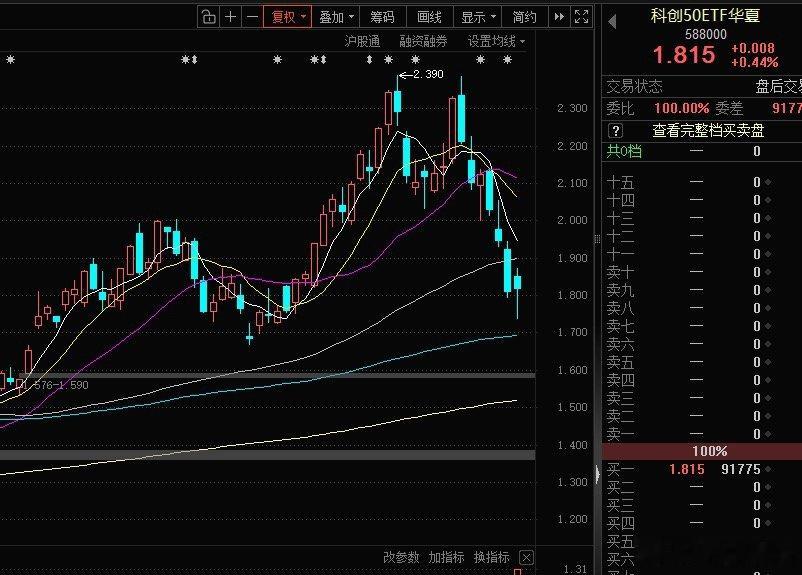This screenshot has height=575, width=802.
Task: Click the diamond icon in the 卖五 row
Action: 768,362
